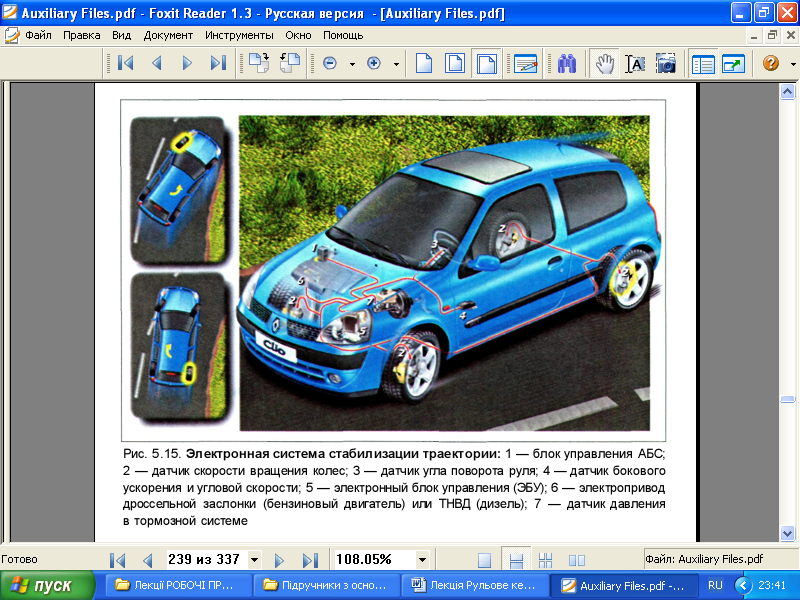This screenshot has height=600, width=800.
Task: Switch to continuous page layout
Action: [516, 560]
